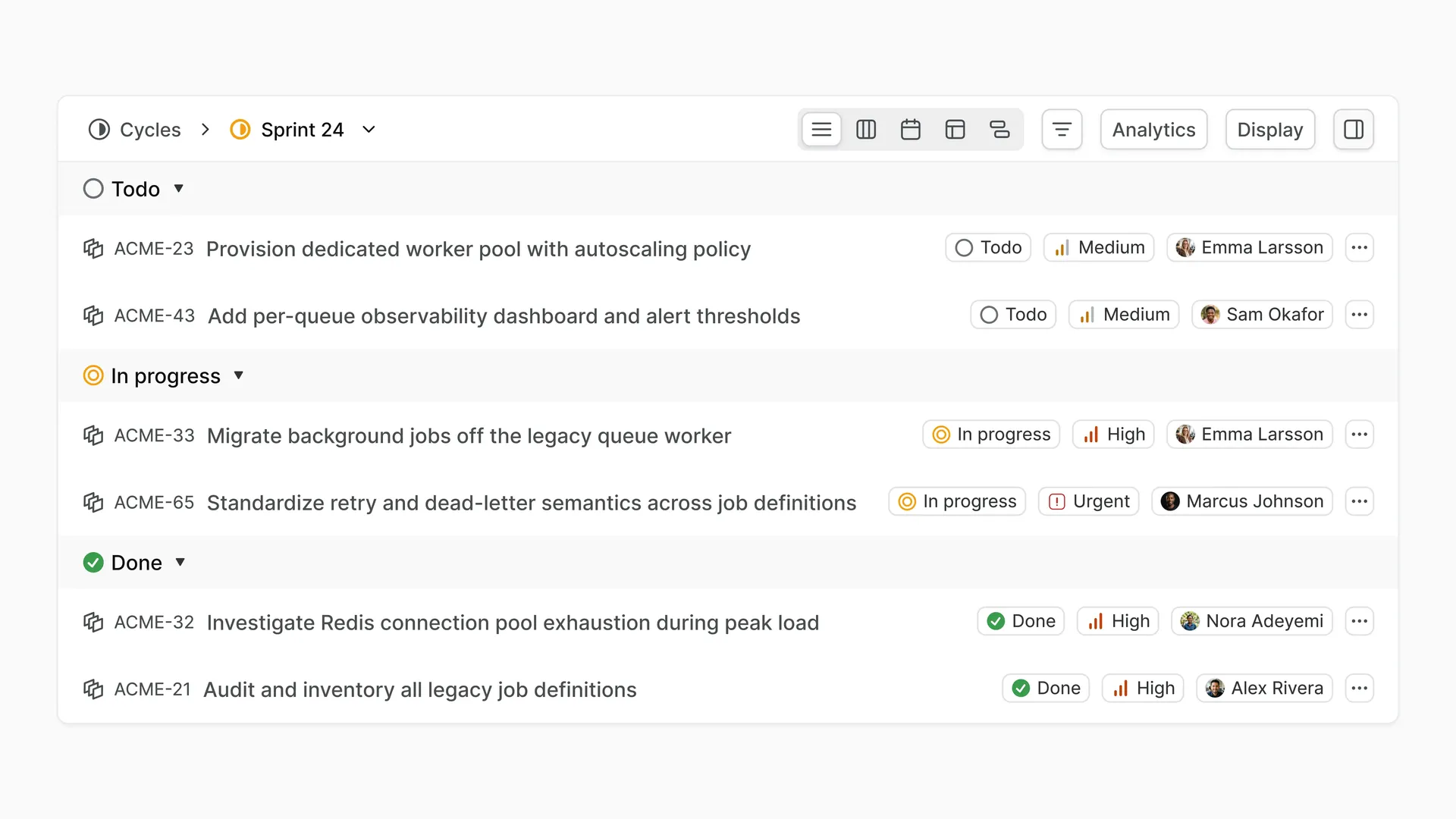Open more options for ACME-21
This screenshot has height=819, width=1456.
point(1359,688)
